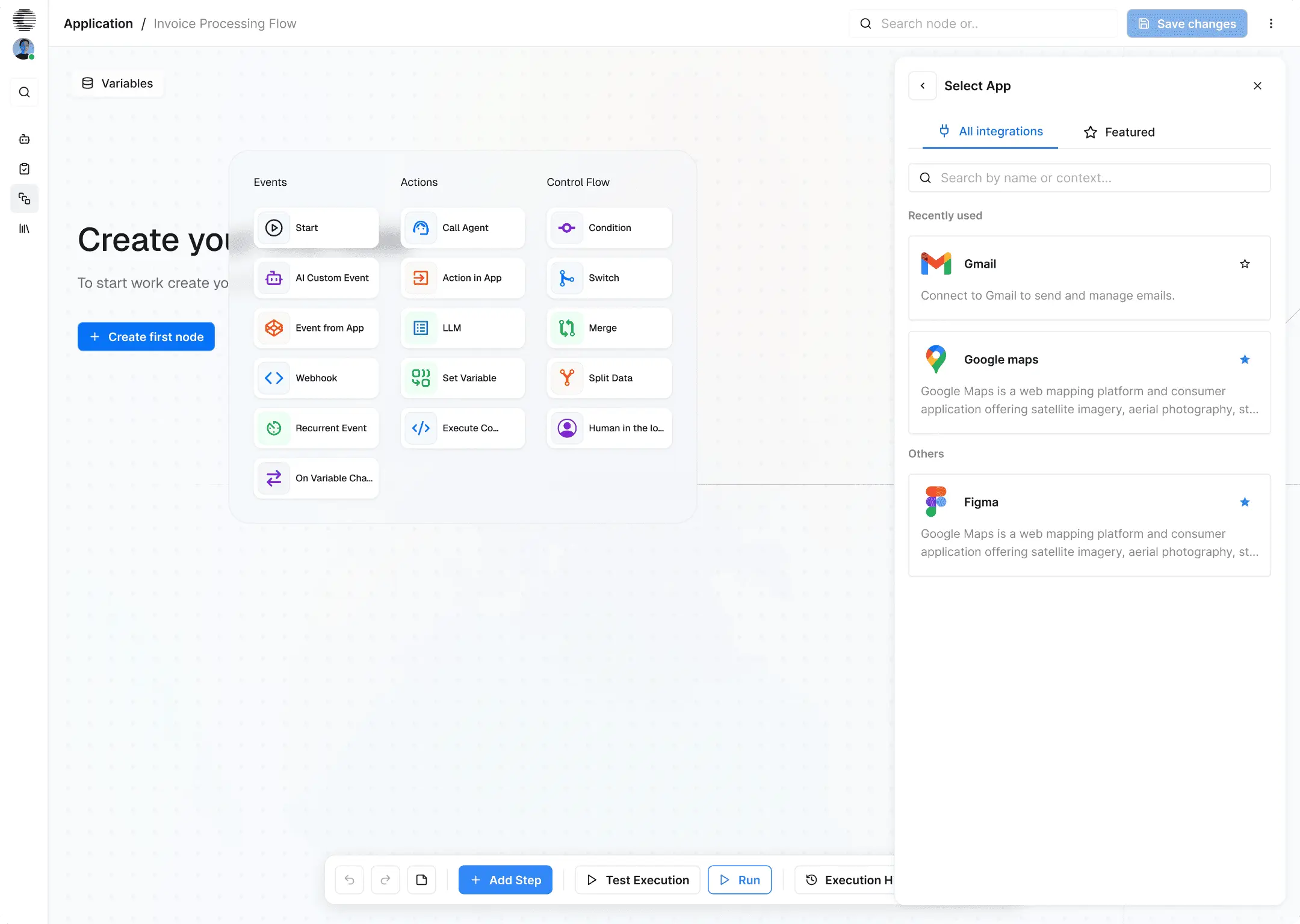Screen dimensions: 1300x924
Task: Select the Webhook event node
Action: pos(316,378)
